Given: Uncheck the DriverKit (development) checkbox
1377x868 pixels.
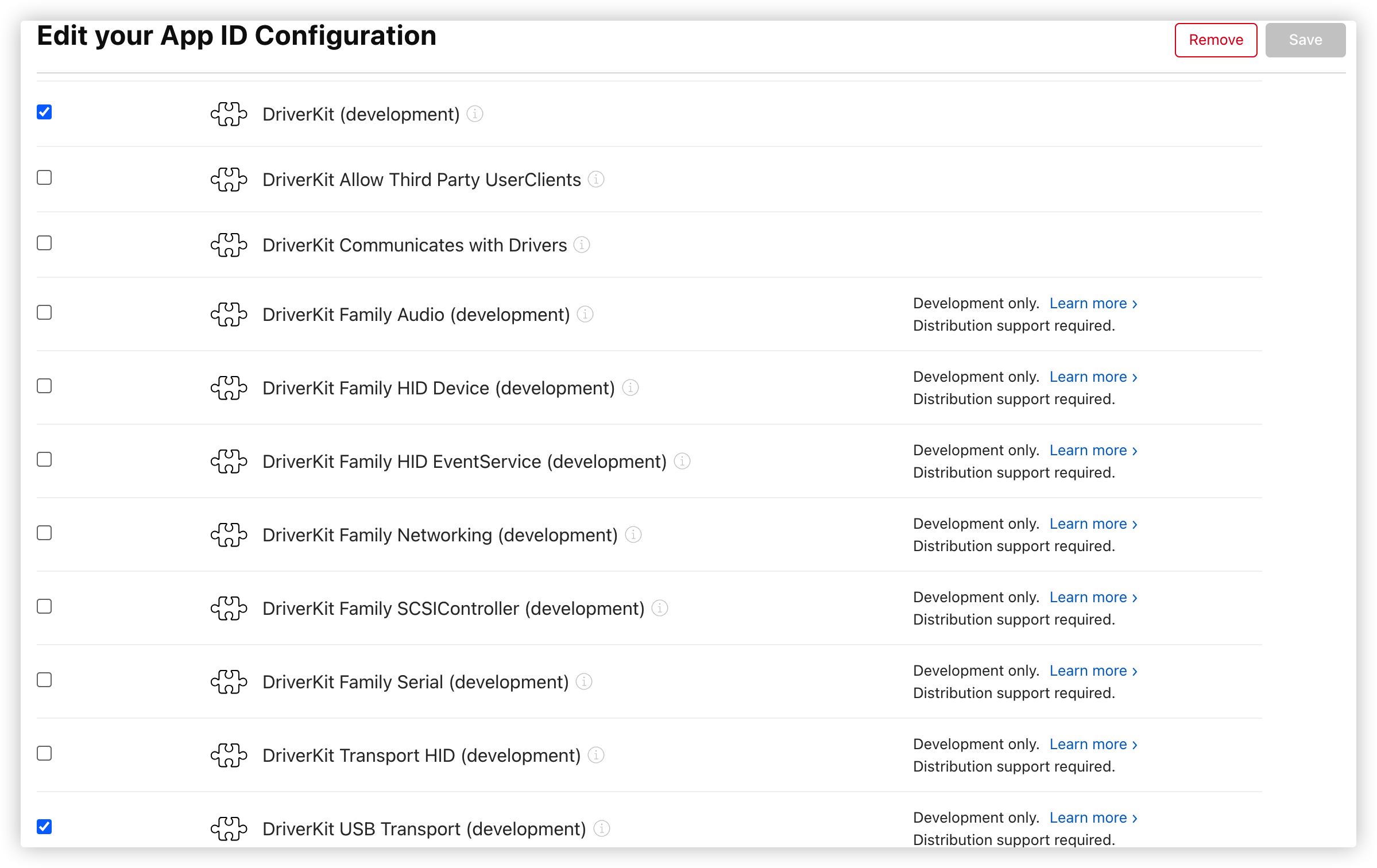Looking at the screenshot, I should point(44,112).
